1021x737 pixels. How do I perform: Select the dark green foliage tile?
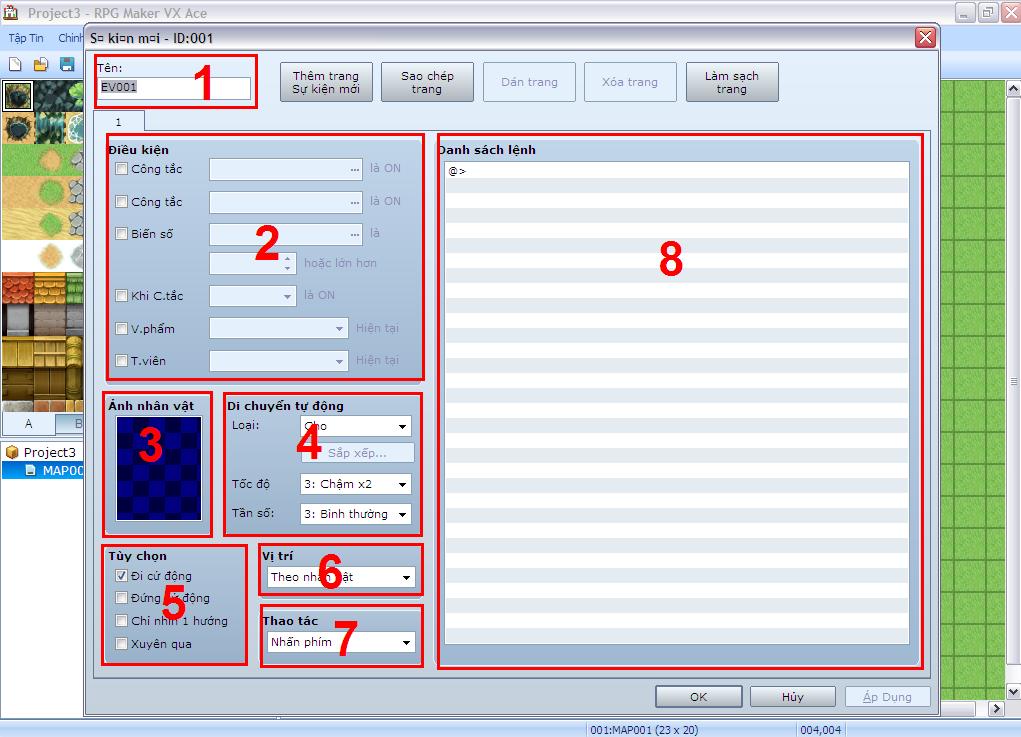tap(51, 96)
